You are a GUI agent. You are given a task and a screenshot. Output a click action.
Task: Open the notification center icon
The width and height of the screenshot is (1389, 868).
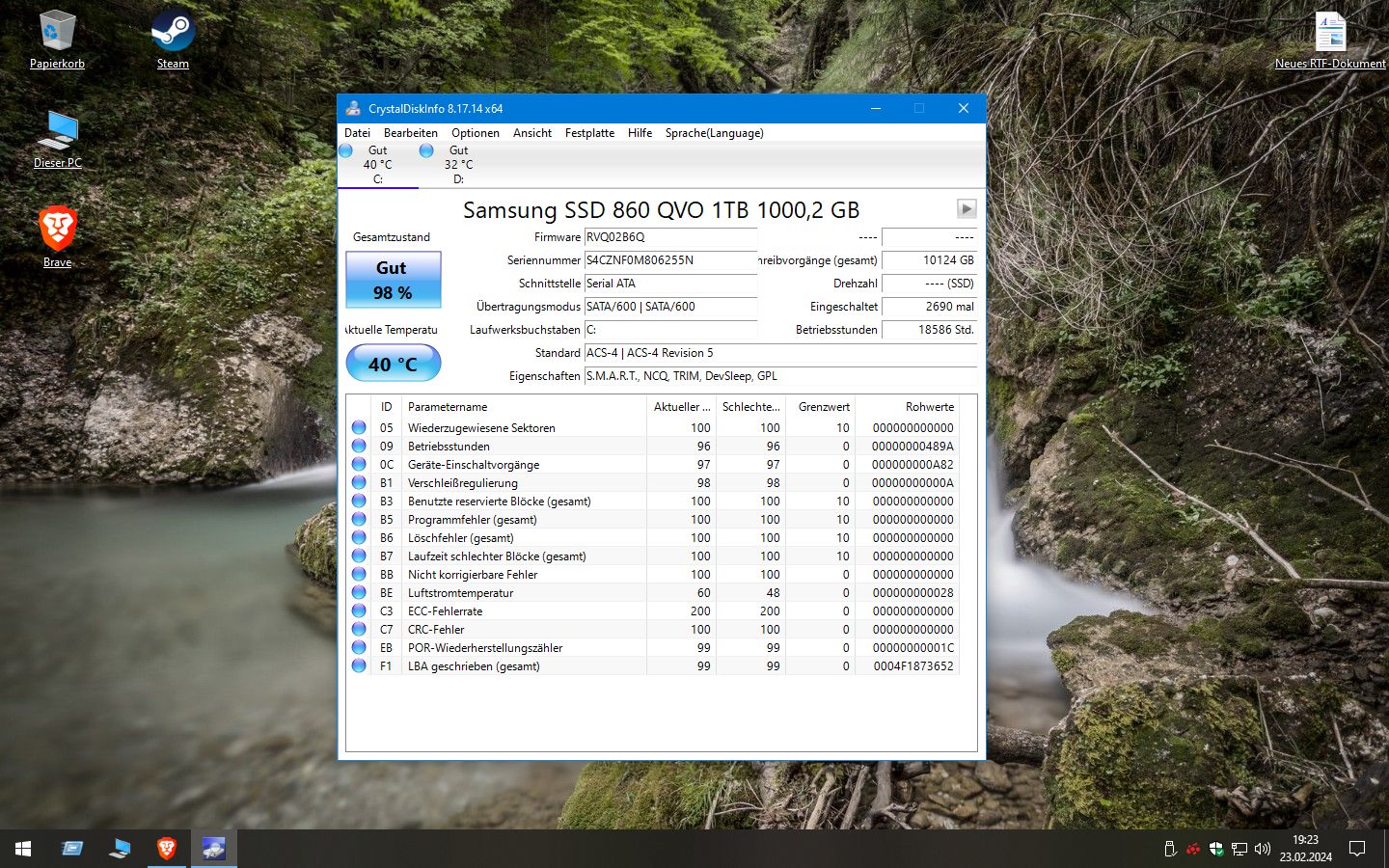click(1357, 849)
